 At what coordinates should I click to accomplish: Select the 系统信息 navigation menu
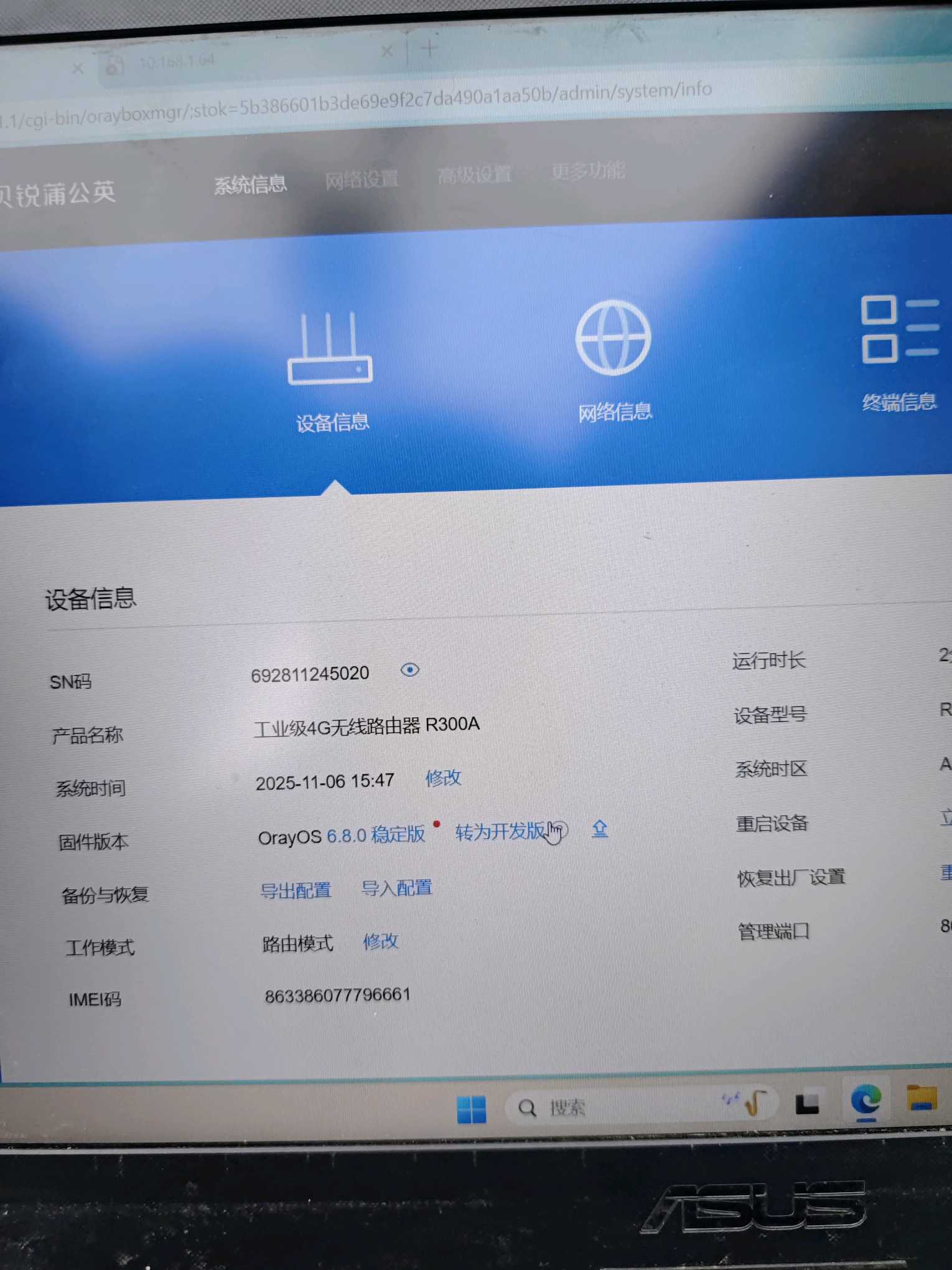coord(250,184)
